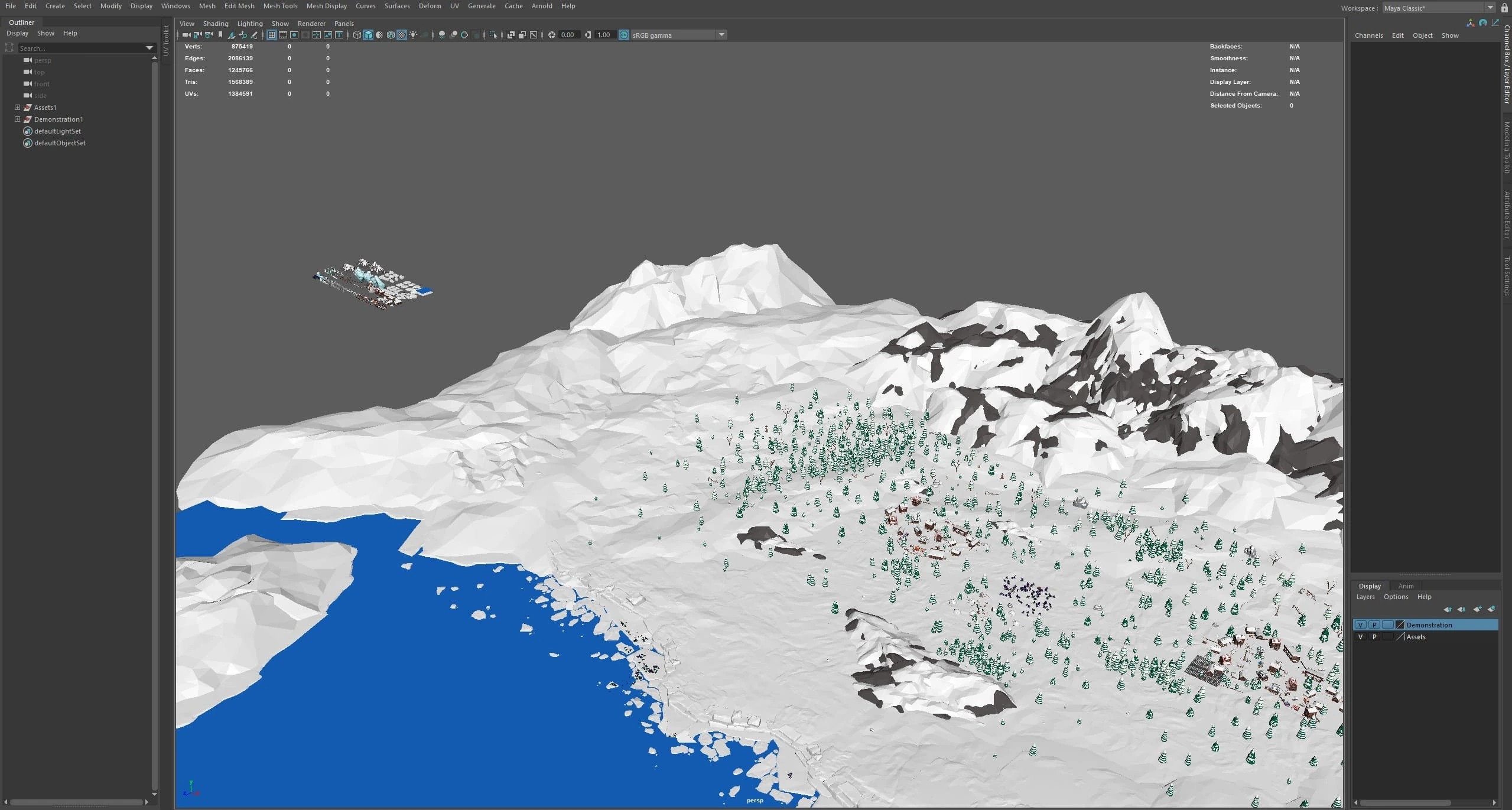
Task: Toggle the film gate icon
Action: [283, 35]
